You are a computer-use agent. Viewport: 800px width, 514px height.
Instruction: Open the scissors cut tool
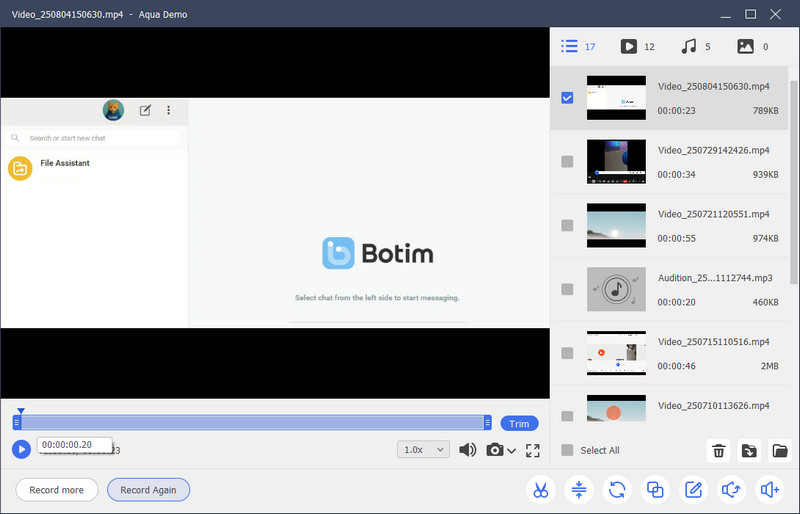[x=540, y=490]
